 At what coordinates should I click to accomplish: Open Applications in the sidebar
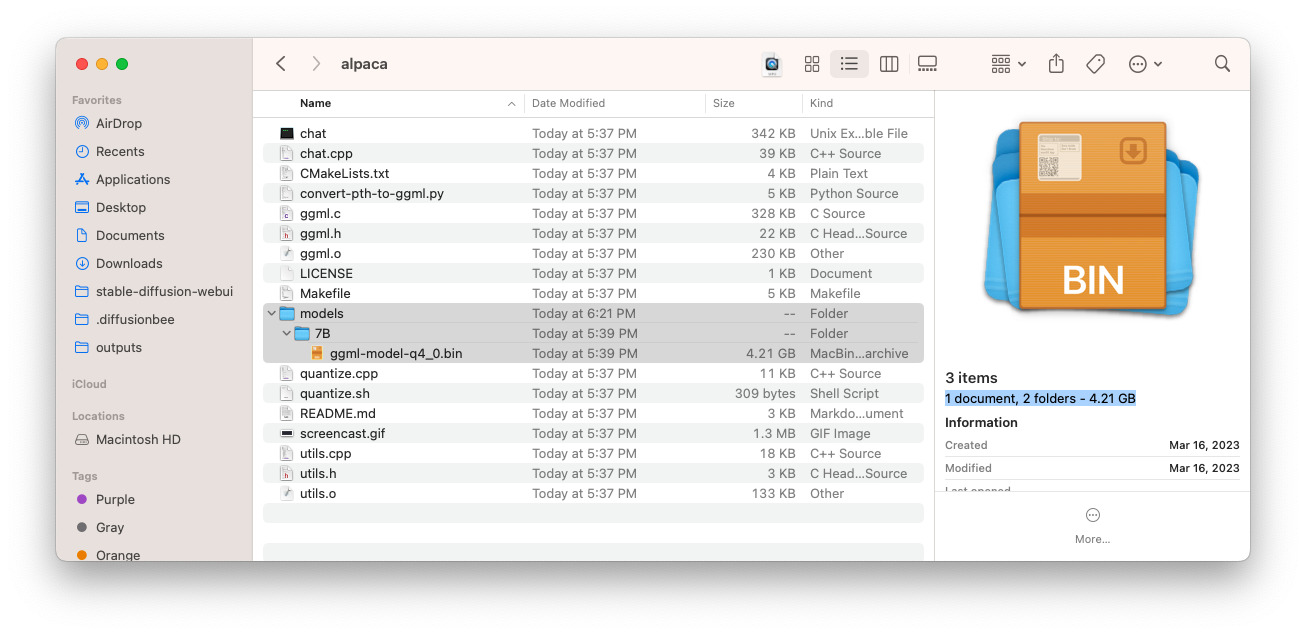tap(133, 180)
